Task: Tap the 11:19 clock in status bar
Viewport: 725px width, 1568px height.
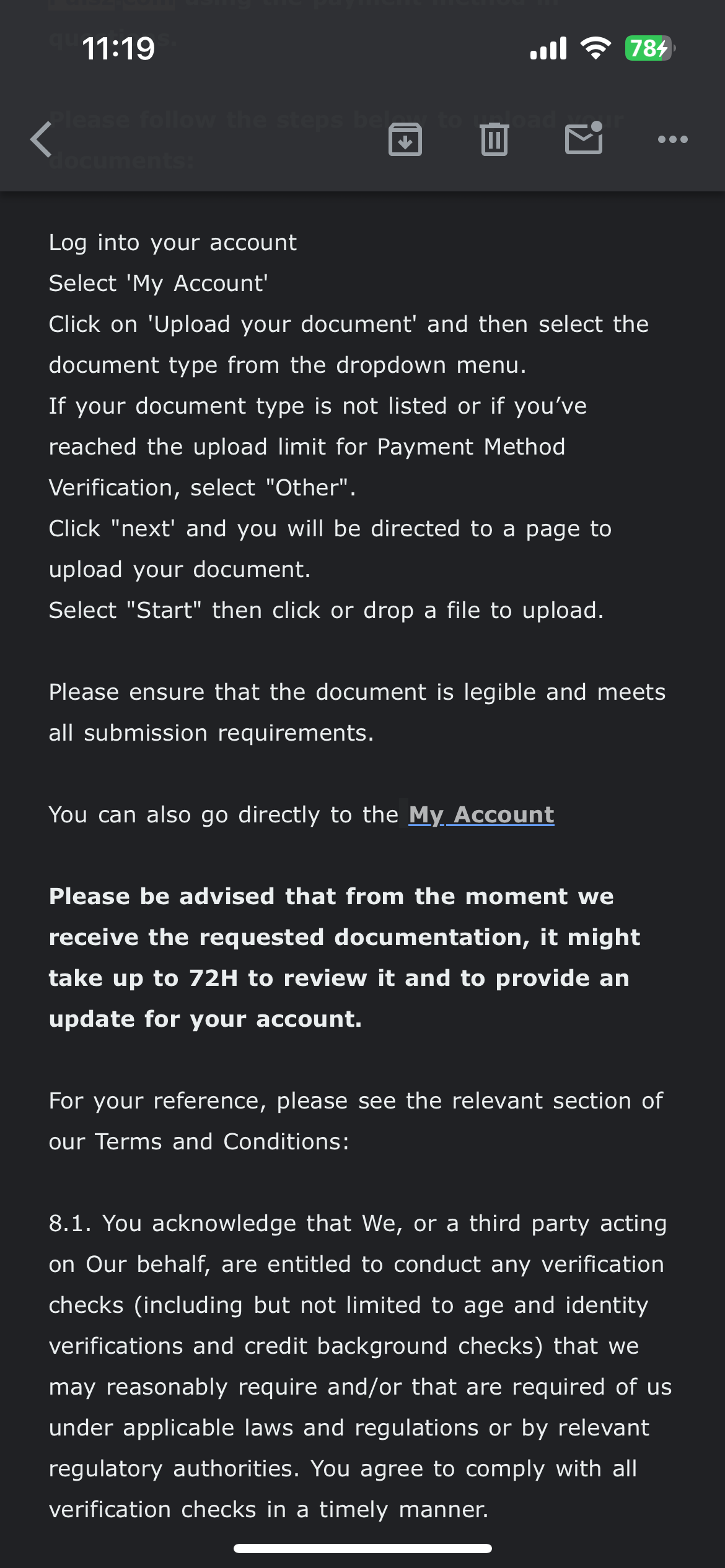Action: pos(118,48)
